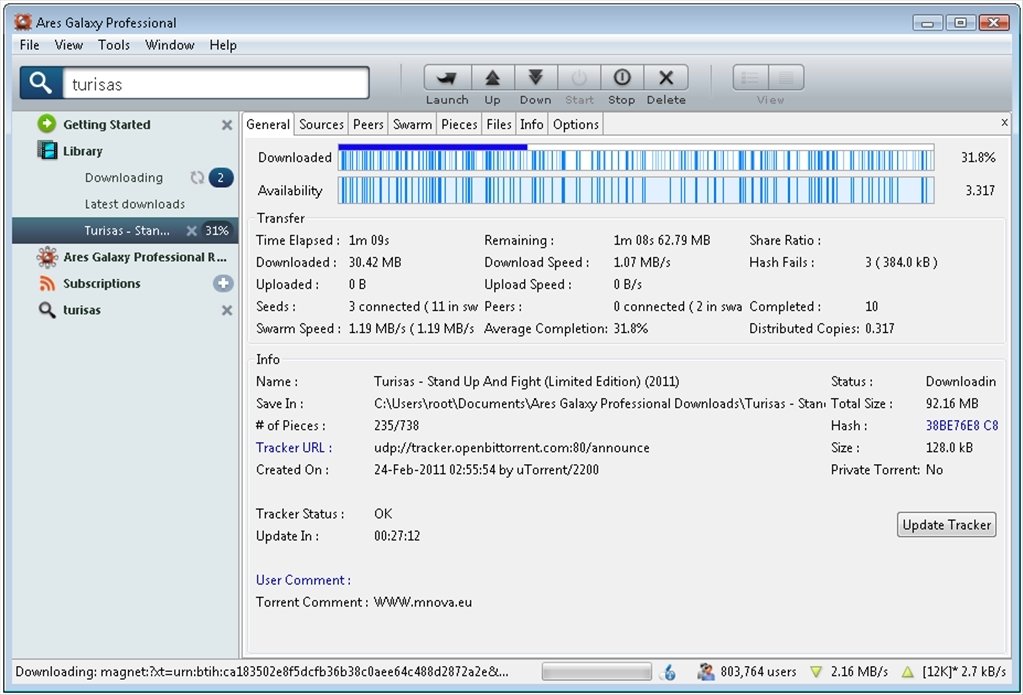Image resolution: width=1023 pixels, height=695 pixels.
Task: Stop the current download
Action: point(622,78)
